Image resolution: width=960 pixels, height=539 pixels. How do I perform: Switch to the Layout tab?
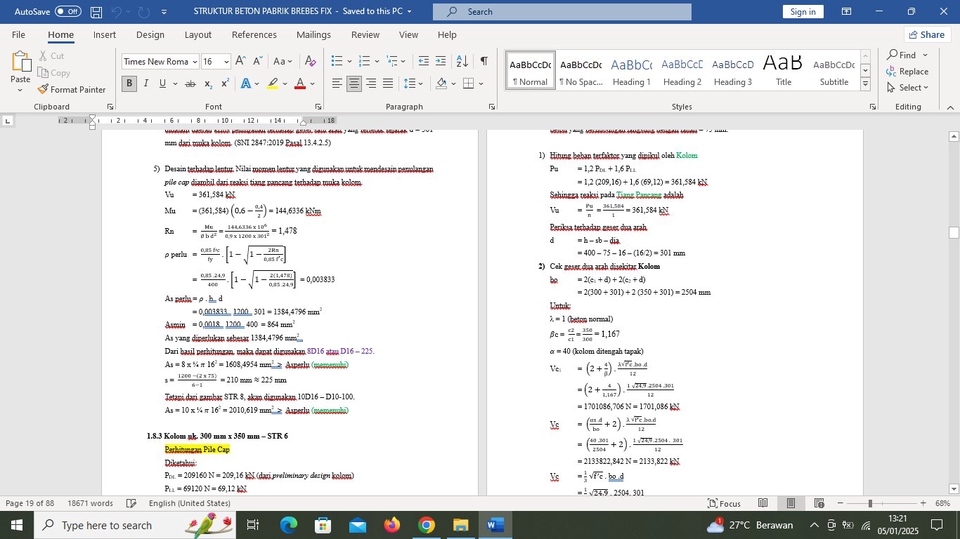pos(198,35)
